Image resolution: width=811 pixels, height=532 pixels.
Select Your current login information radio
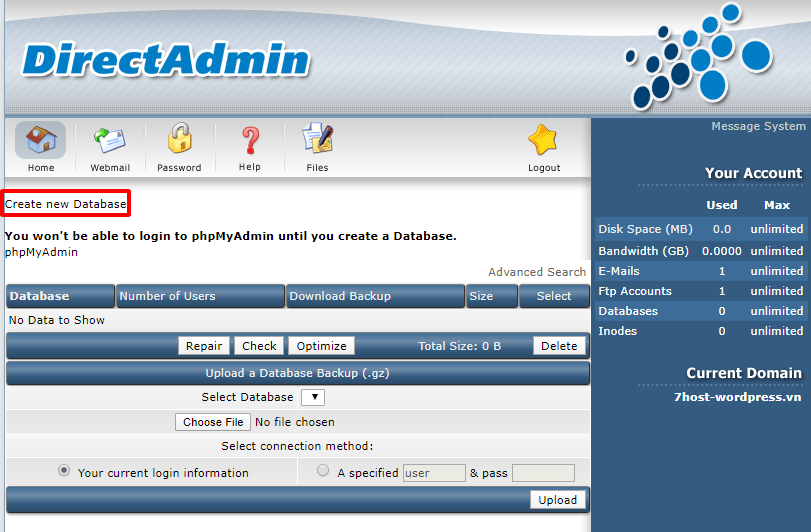click(x=64, y=470)
